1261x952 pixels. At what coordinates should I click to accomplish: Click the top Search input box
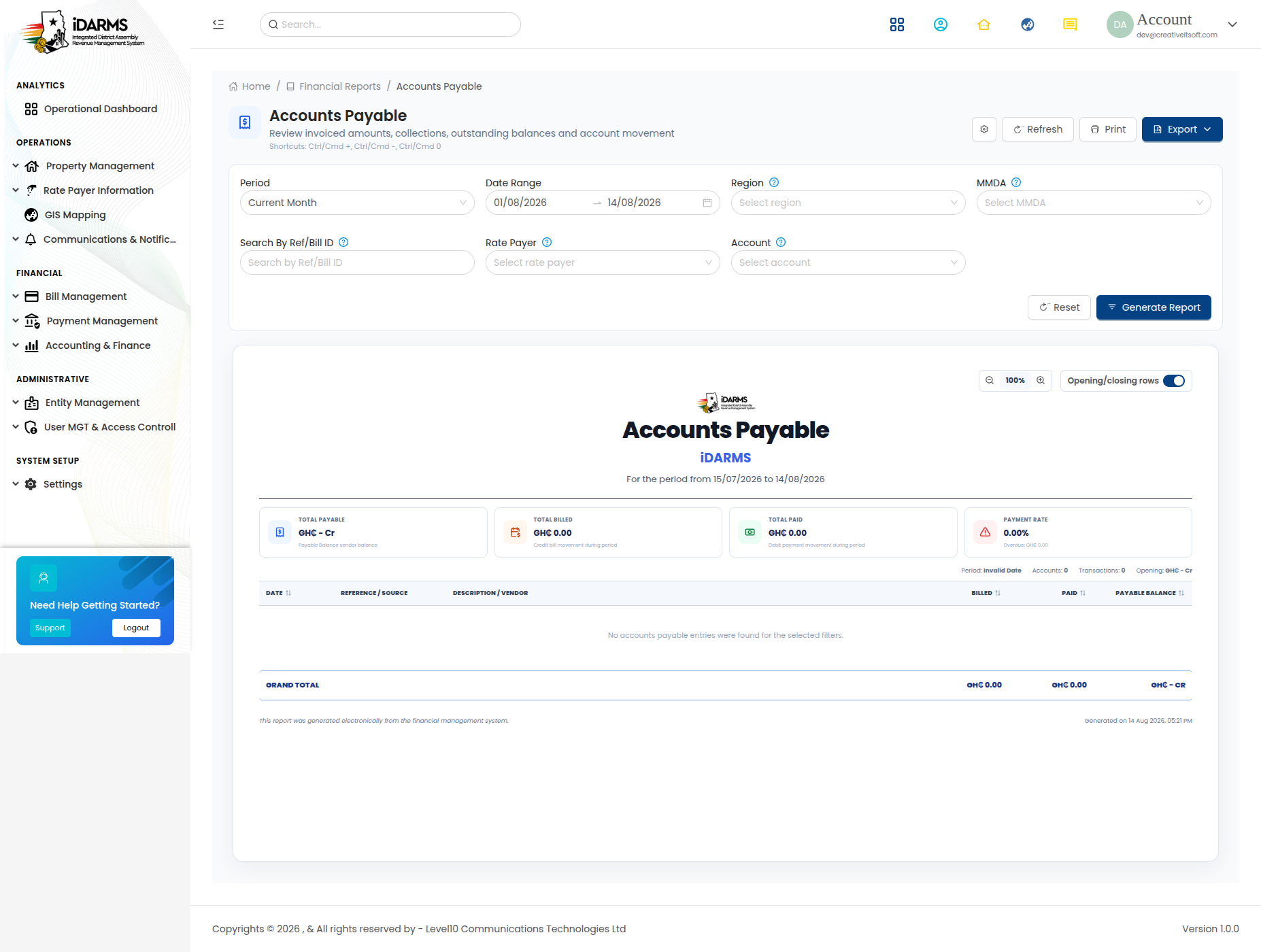pyautogui.click(x=390, y=24)
